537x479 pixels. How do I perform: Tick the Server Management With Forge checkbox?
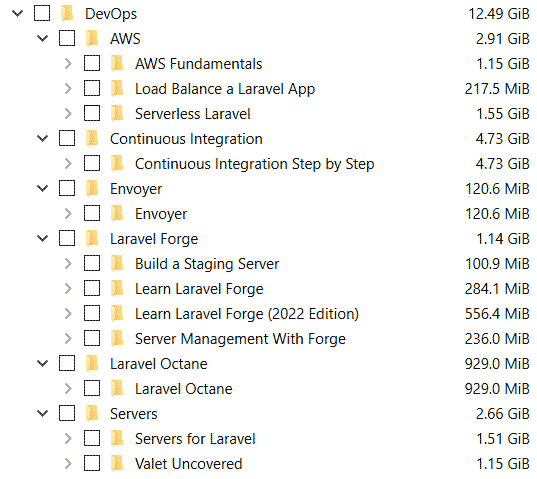point(92,338)
